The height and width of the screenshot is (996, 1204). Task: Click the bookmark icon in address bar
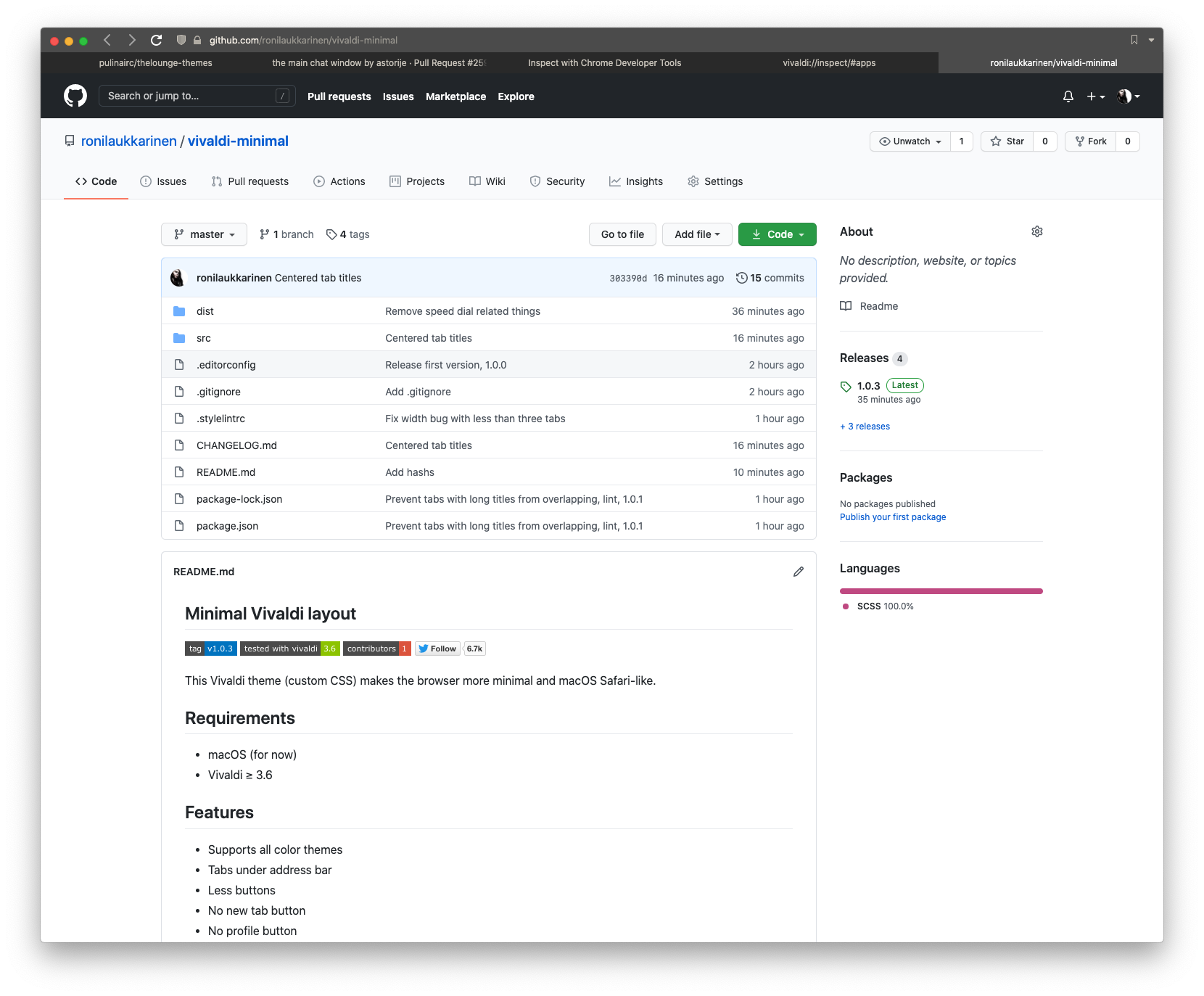[x=1134, y=40]
